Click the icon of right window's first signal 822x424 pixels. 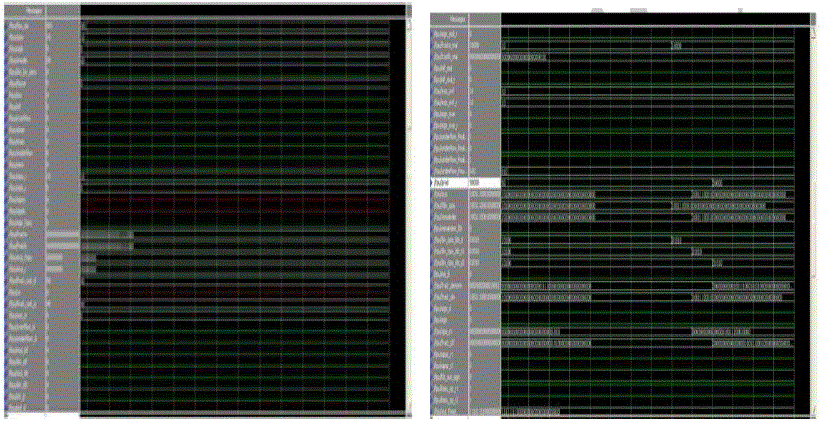pyautogui.click(x=434, y=33)
